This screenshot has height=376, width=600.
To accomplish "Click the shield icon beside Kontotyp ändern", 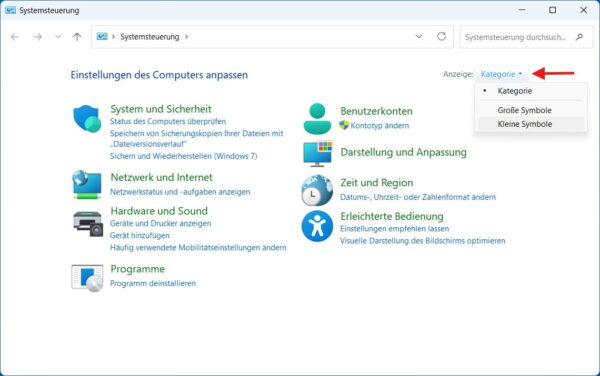I will [344, 125].
